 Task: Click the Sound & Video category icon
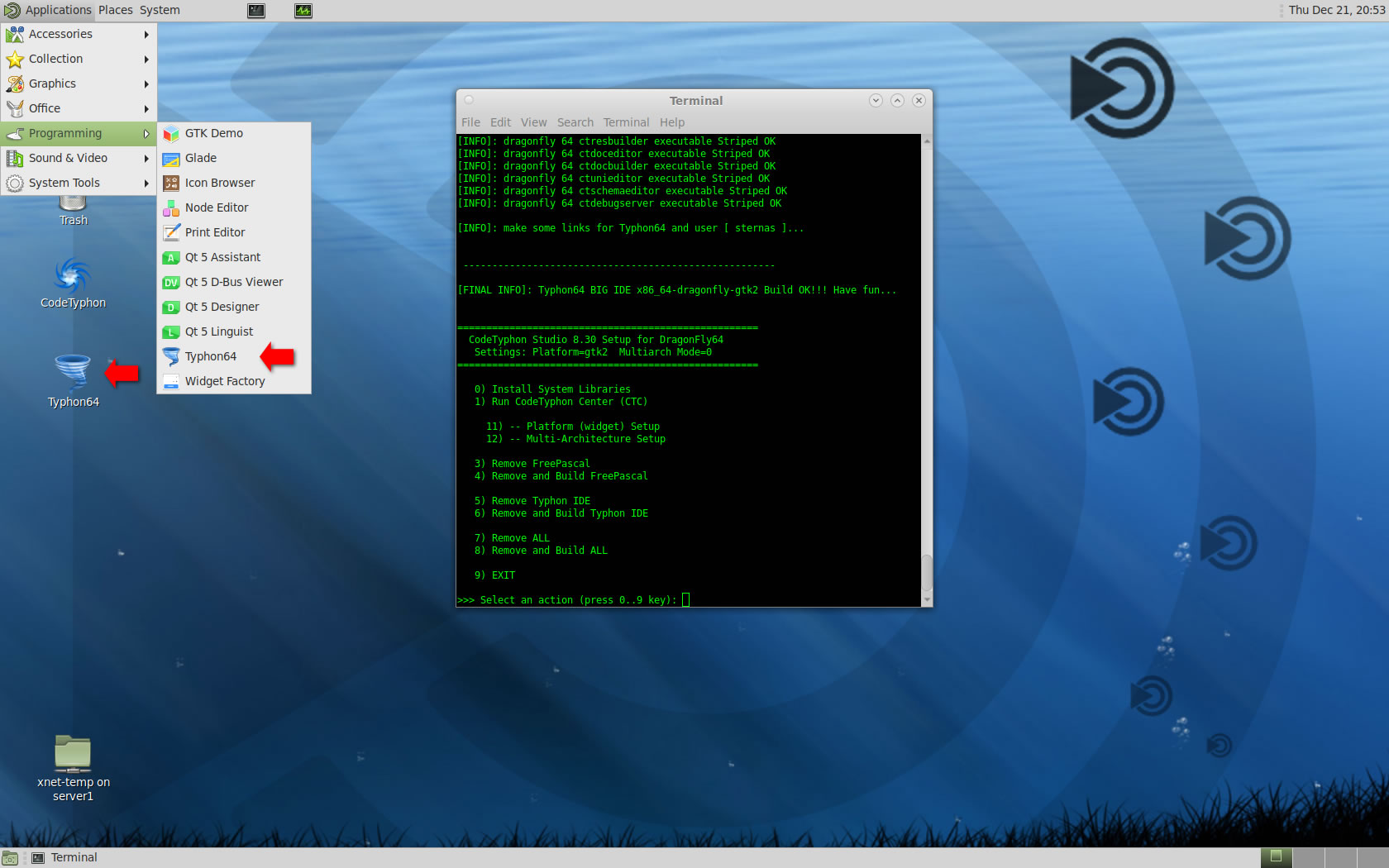coord(15,159)
